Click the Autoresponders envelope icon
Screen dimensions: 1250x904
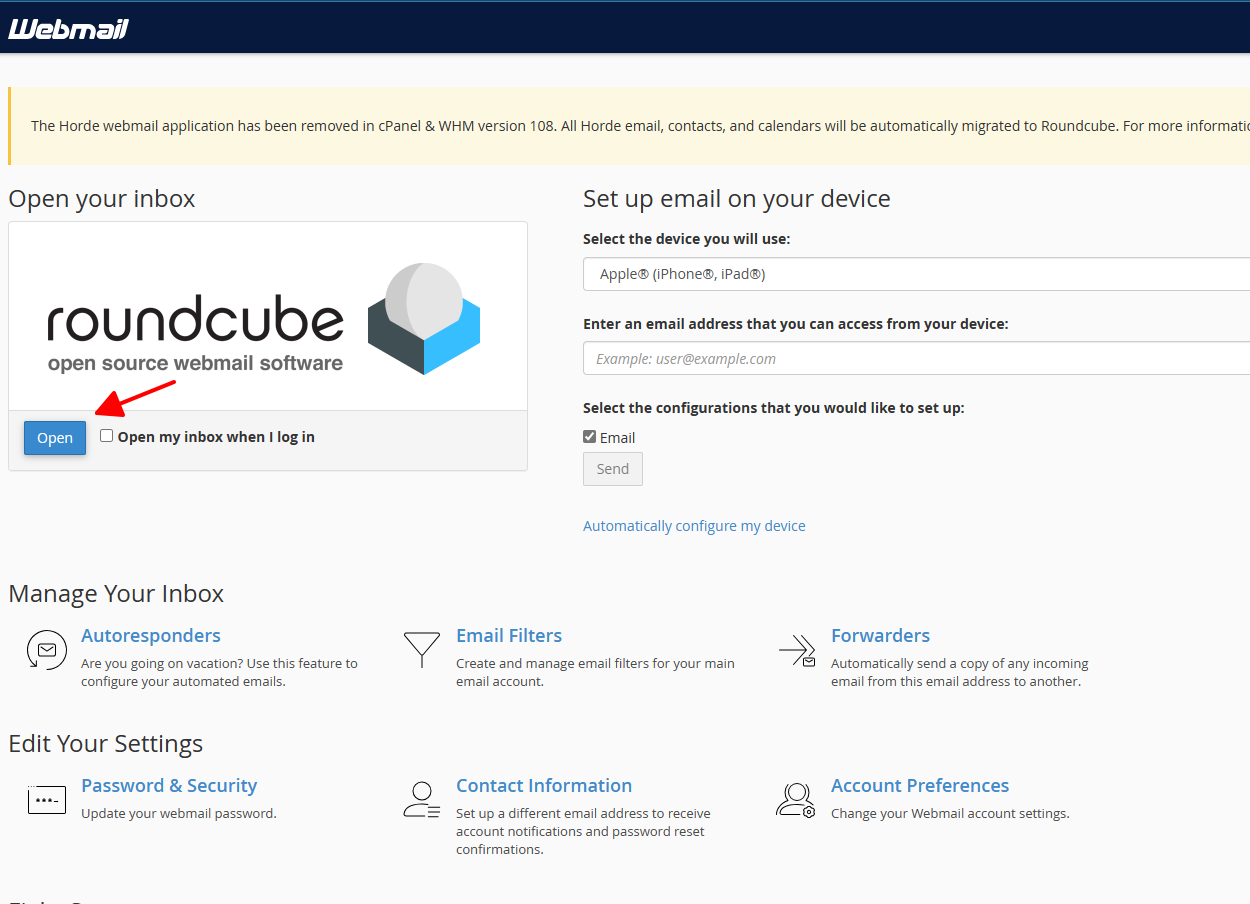46,650
